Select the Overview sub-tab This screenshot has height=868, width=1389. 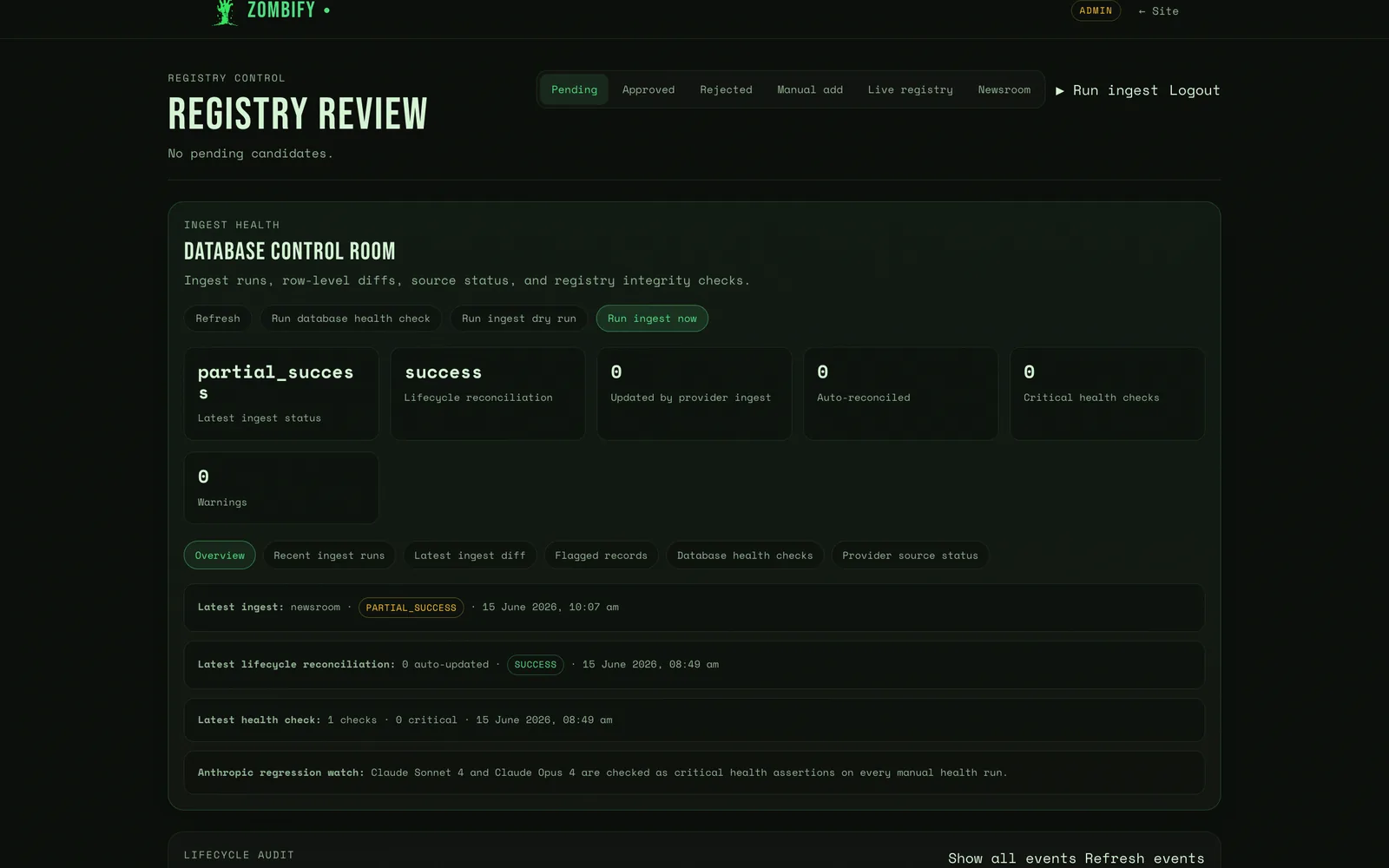point(220,556)
